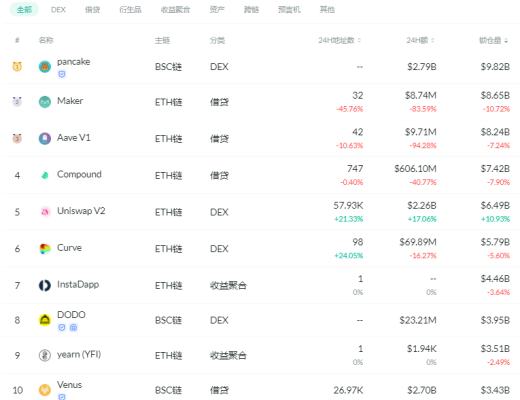Click the Compound project logo

coord(45,175)
